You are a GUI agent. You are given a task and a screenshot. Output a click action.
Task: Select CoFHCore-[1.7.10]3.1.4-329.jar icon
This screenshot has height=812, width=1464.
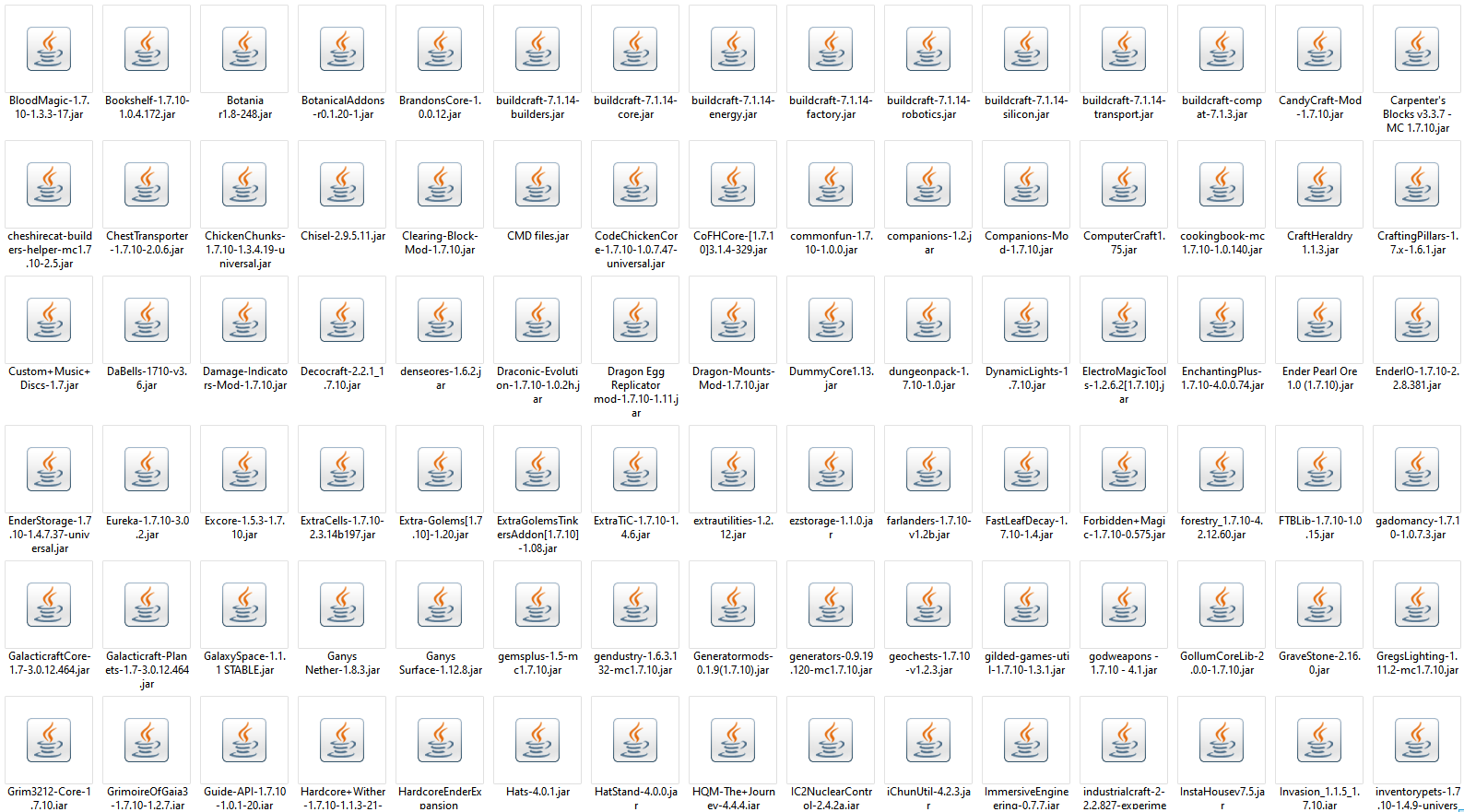733,184
